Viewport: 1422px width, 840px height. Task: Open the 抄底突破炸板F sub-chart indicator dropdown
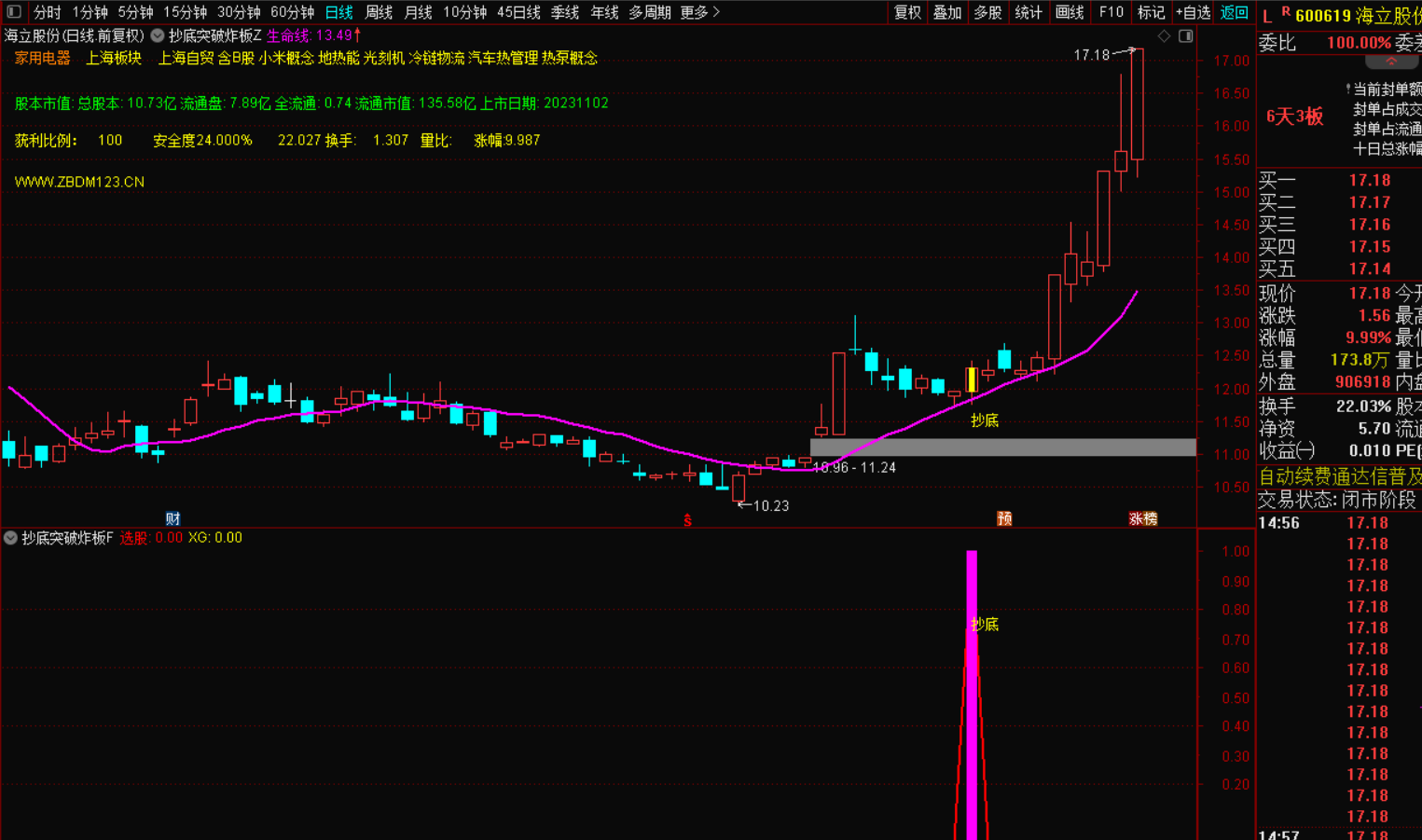coord(10,538)
